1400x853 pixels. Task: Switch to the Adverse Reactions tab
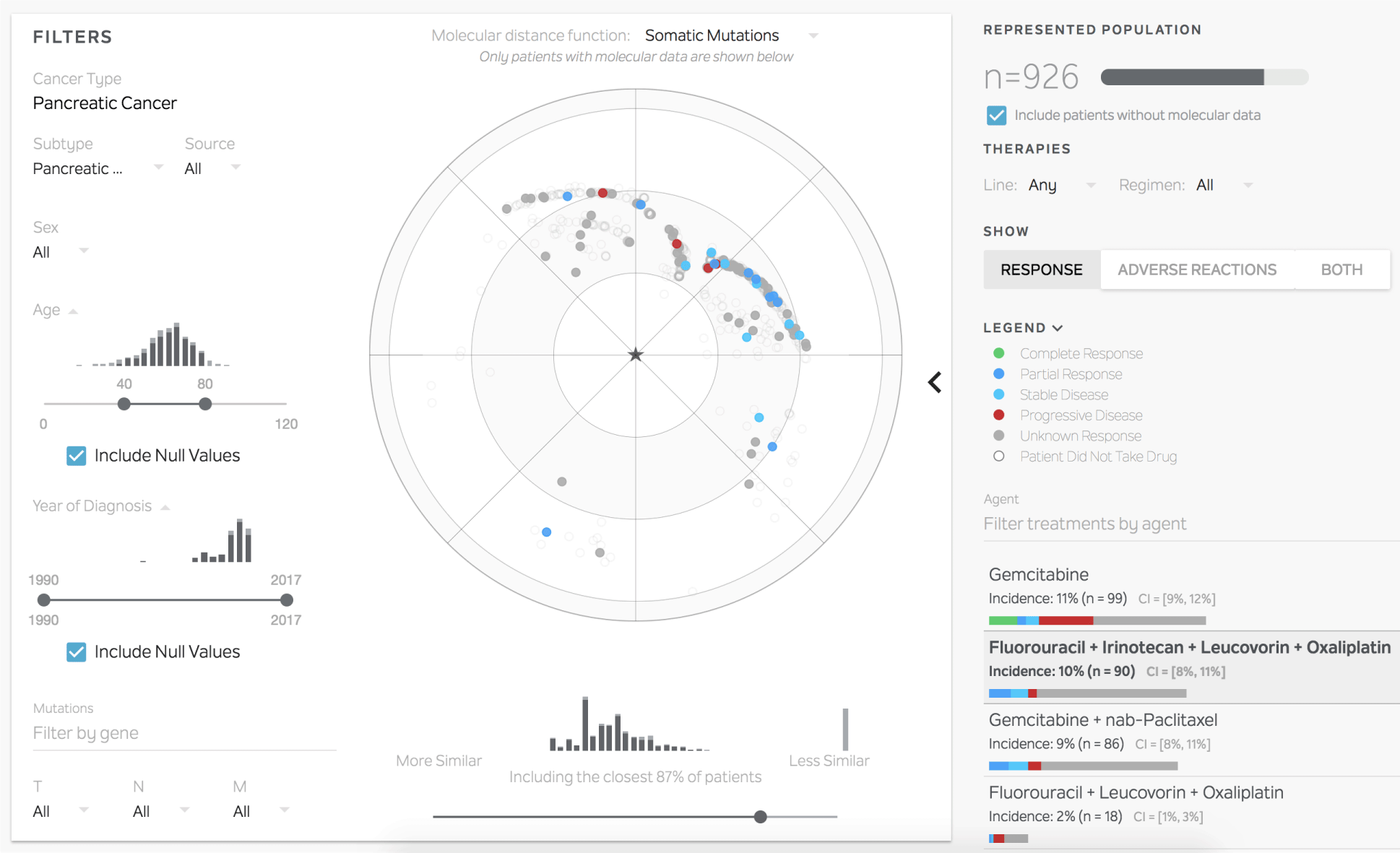point(1196,269)
